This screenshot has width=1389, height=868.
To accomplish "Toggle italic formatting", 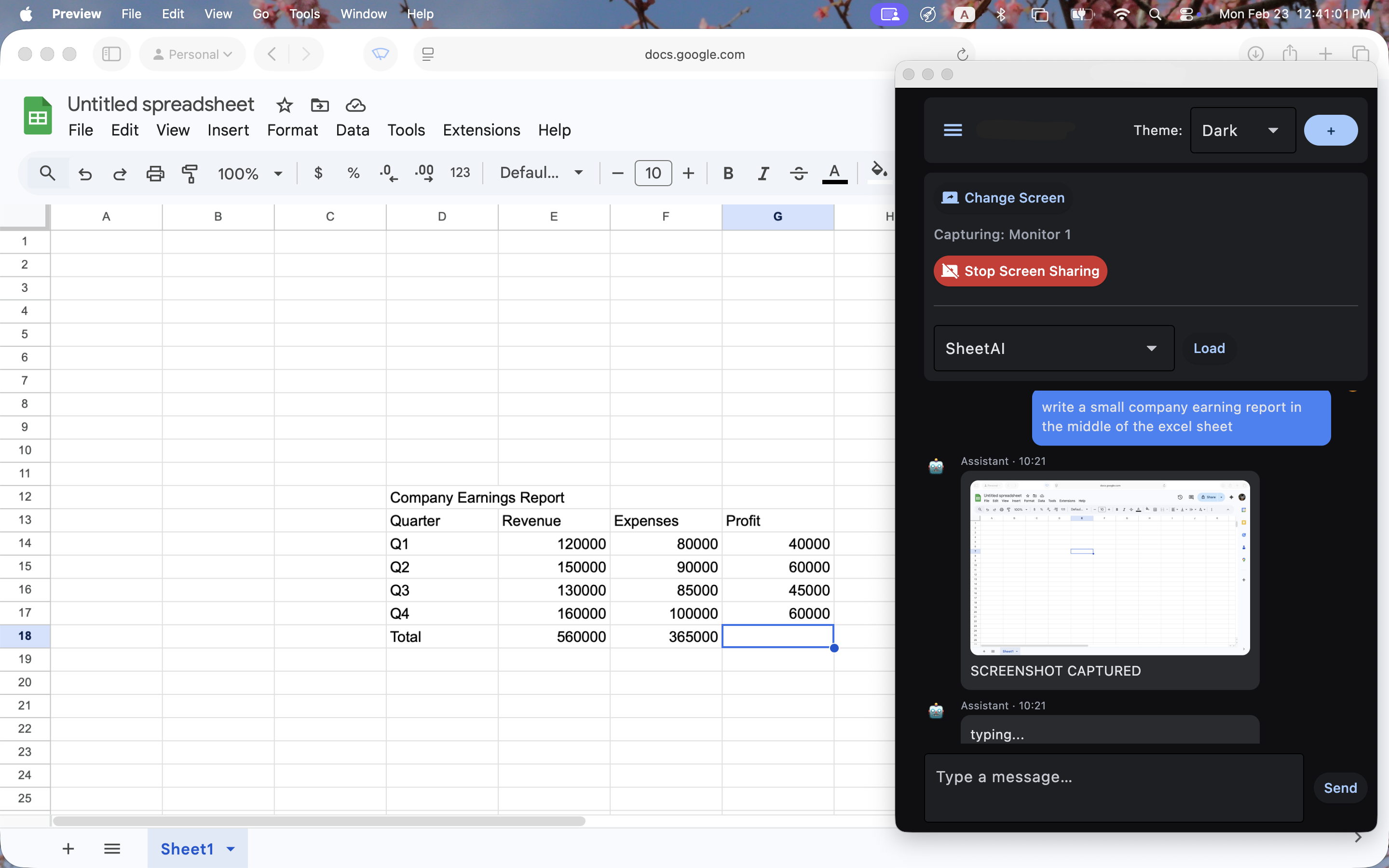I will pos(763,173).
